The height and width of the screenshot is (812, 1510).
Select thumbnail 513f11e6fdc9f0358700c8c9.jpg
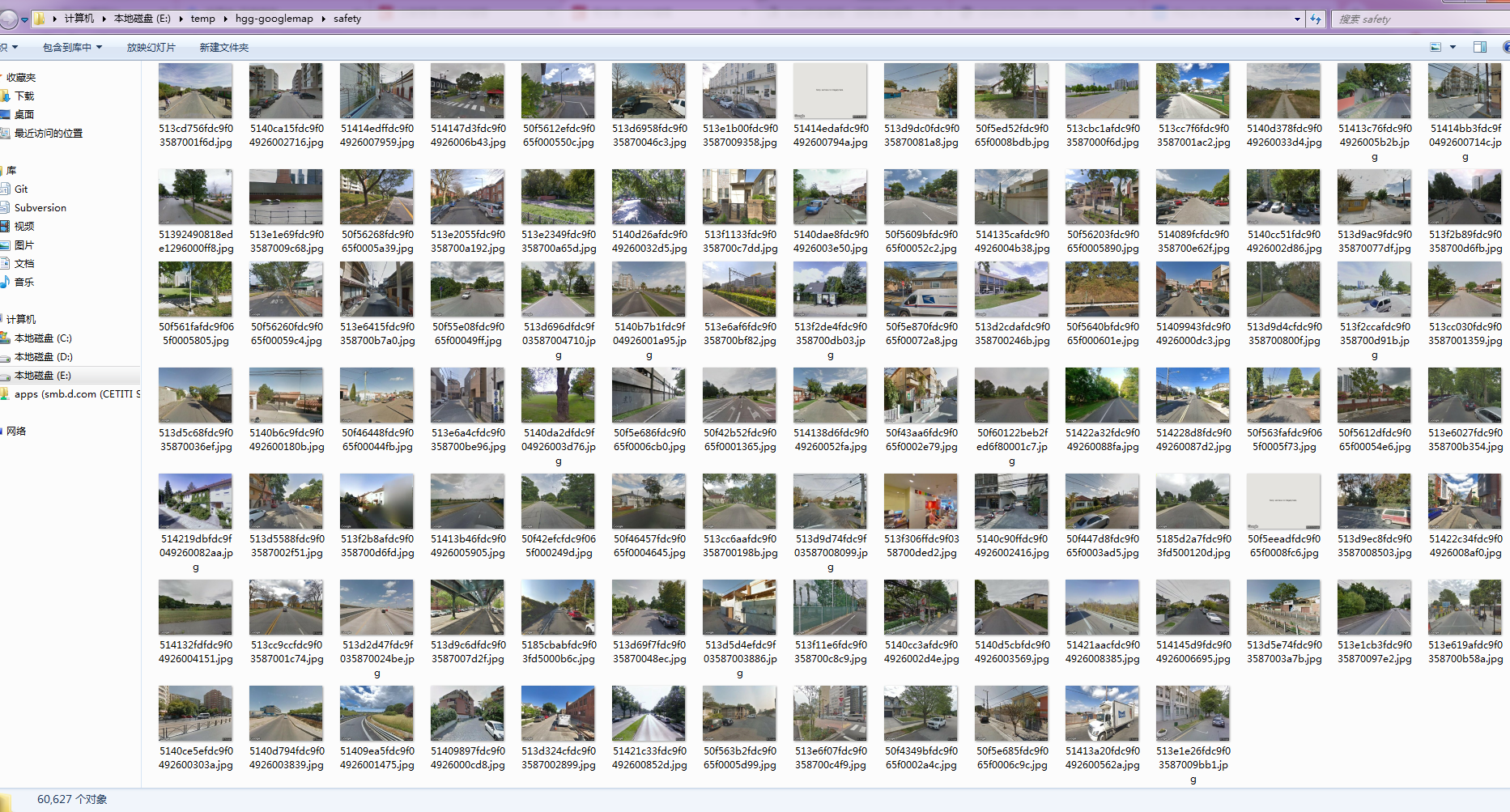(x=830, y=607)
